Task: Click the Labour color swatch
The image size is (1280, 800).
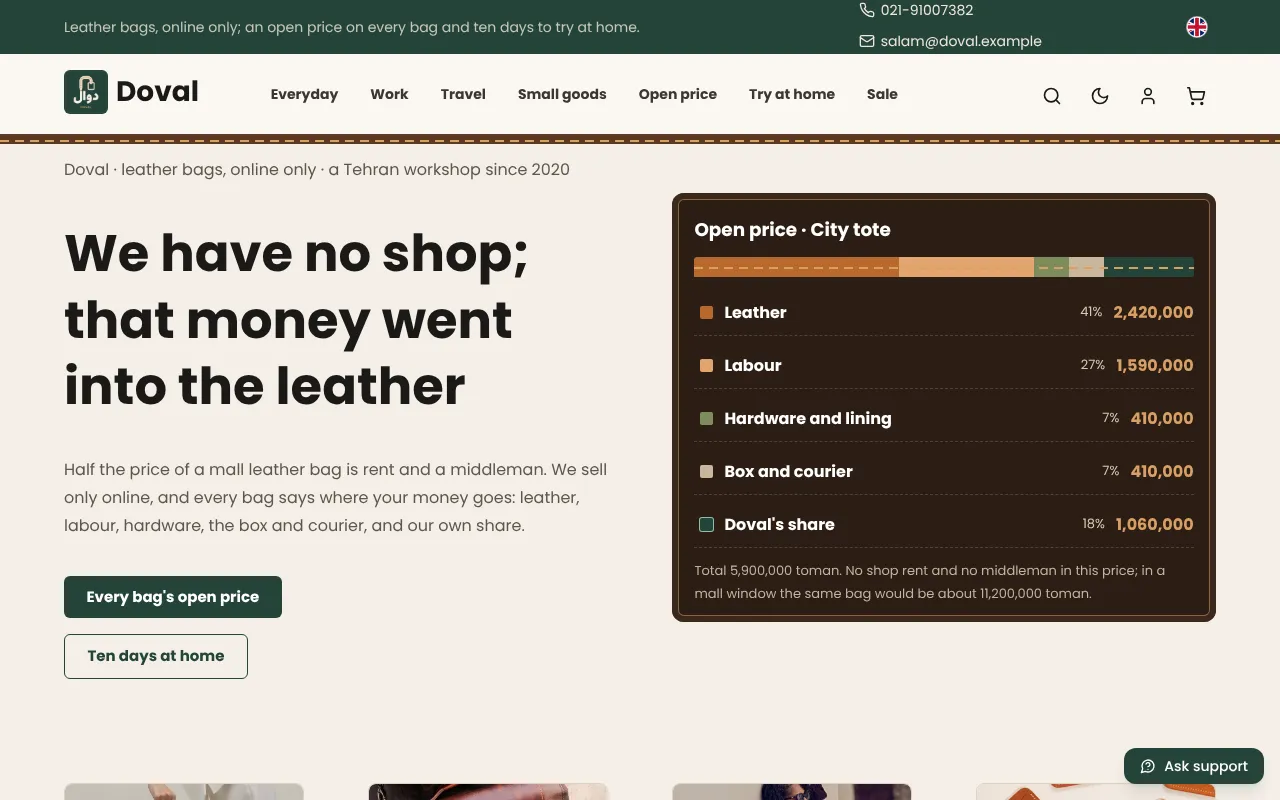Action: (x=707, y=365)
